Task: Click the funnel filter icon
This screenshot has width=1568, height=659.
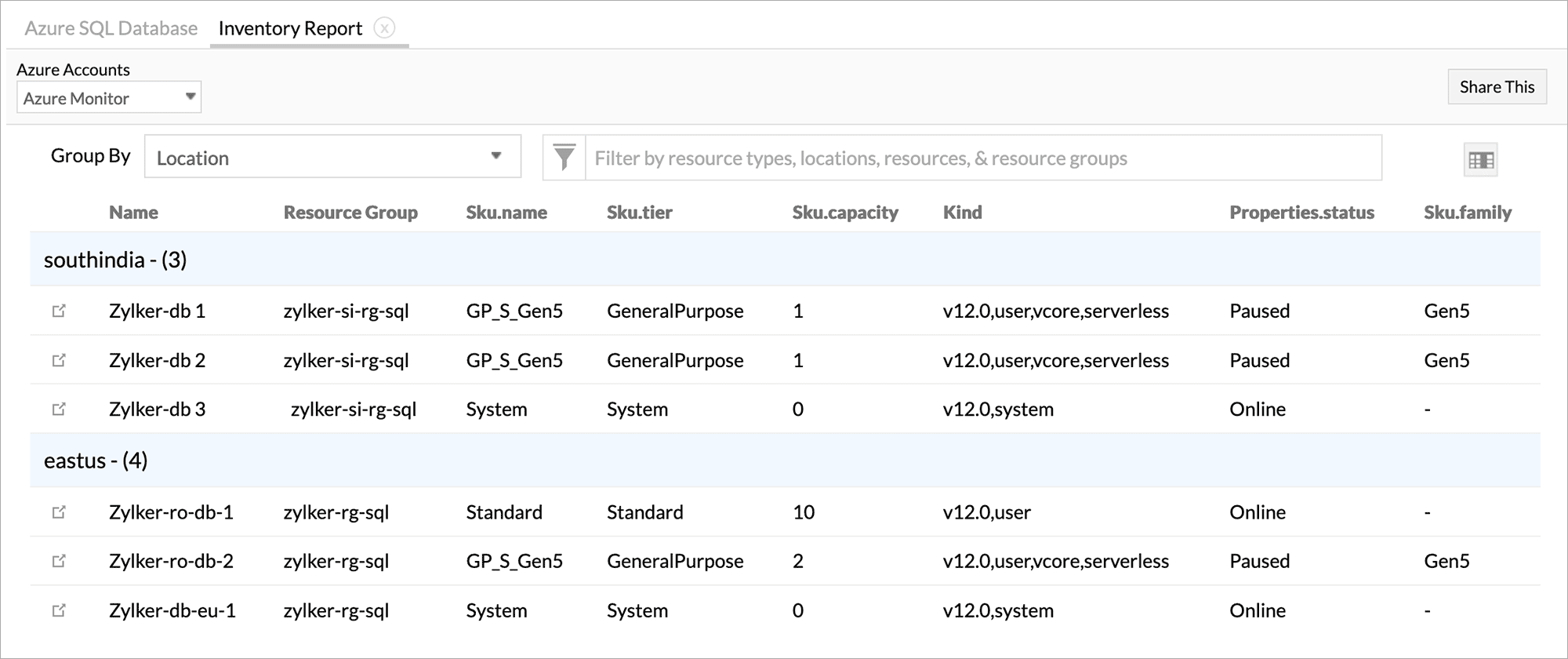Action: [564, 158]
